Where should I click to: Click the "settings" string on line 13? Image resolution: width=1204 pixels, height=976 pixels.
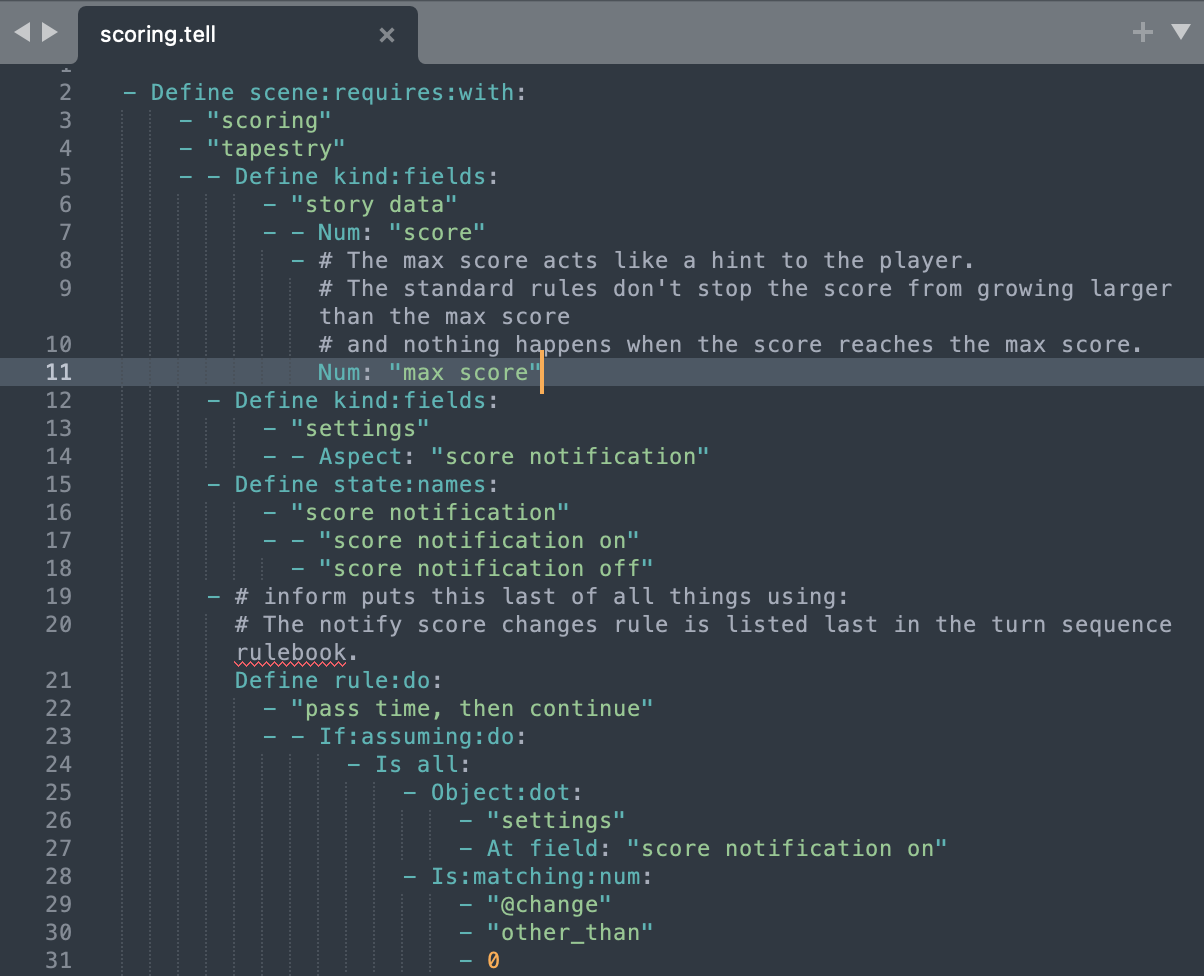pos(360,428)
